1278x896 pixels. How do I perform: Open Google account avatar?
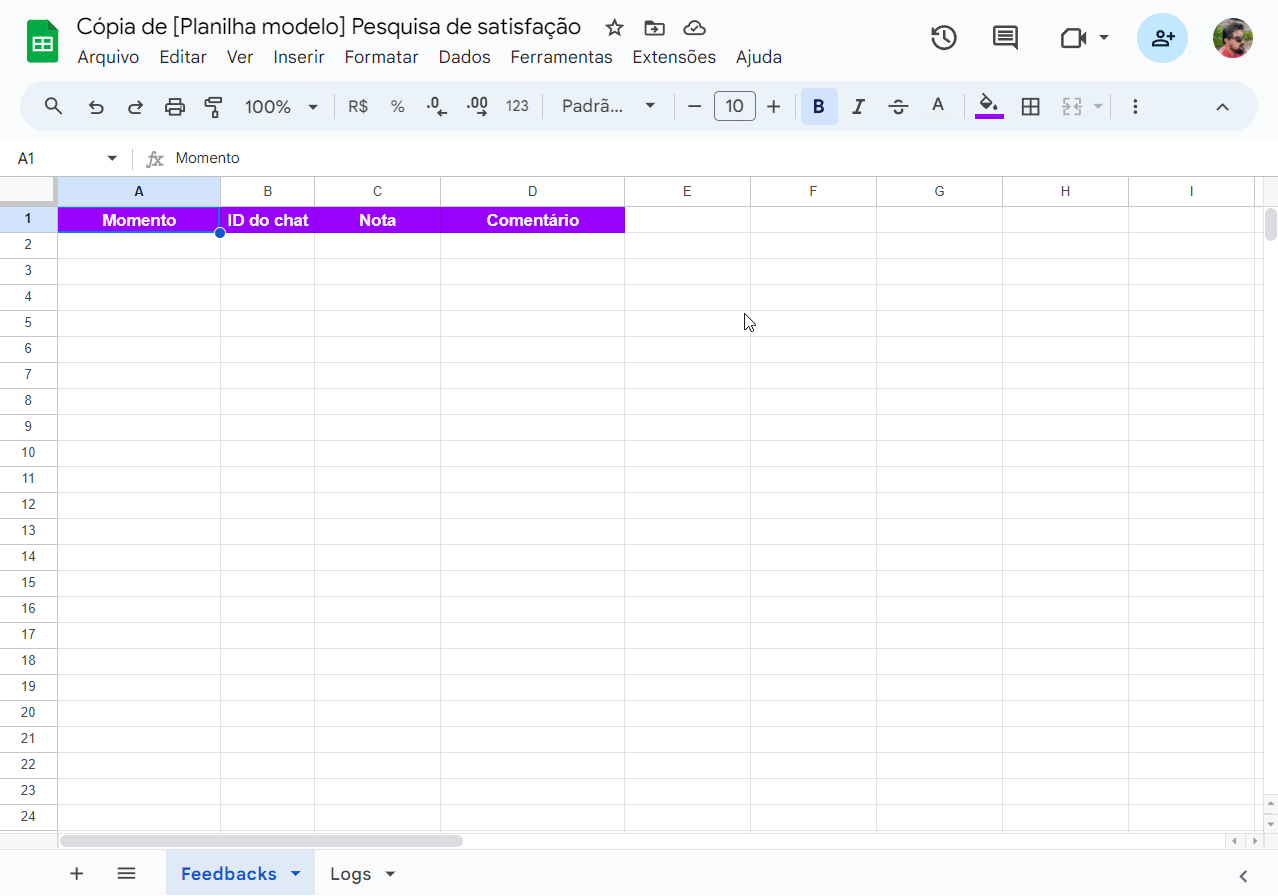click(x=1233, y=38)
